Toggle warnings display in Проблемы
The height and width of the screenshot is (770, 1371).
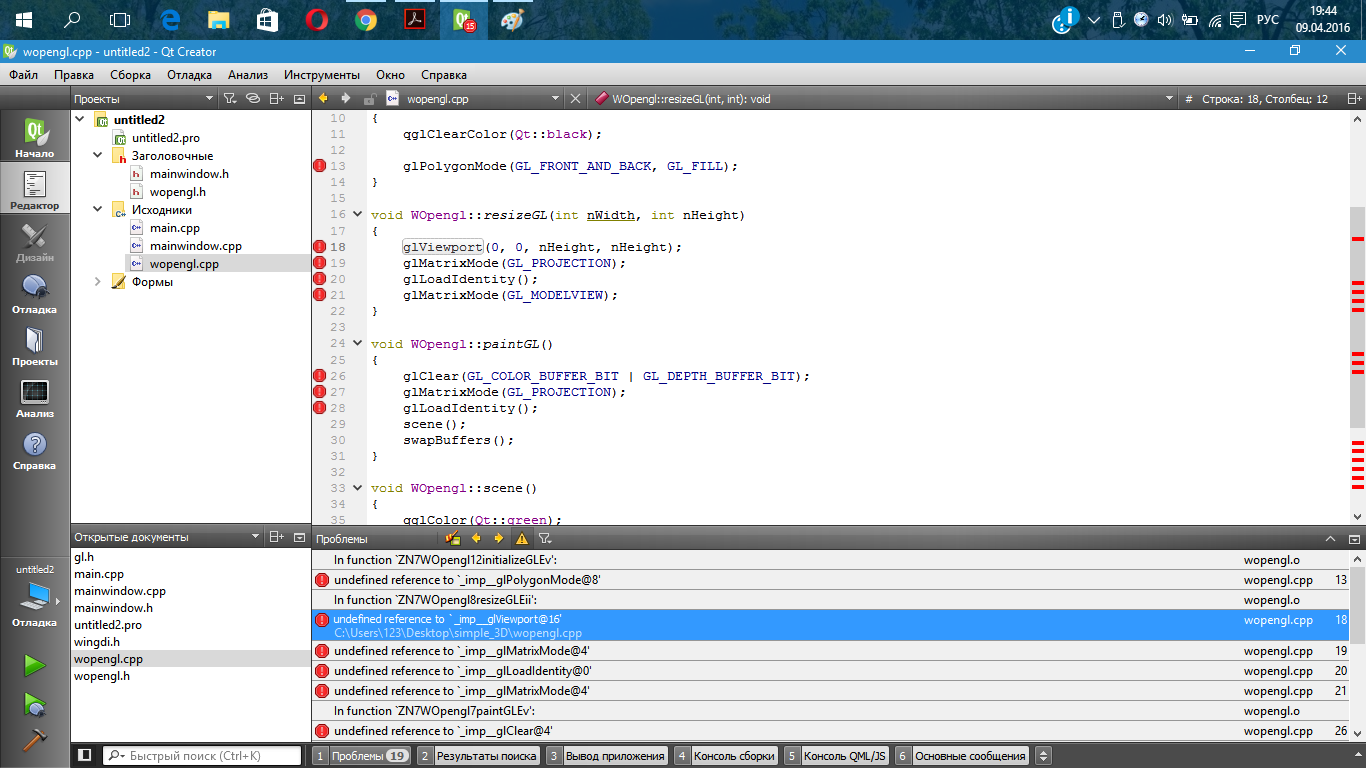point(522,538)
